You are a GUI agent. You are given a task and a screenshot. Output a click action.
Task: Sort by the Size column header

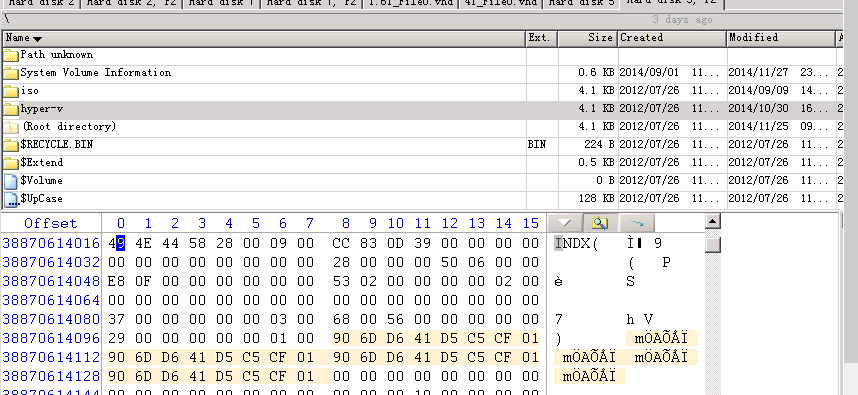tap(588, 38)
